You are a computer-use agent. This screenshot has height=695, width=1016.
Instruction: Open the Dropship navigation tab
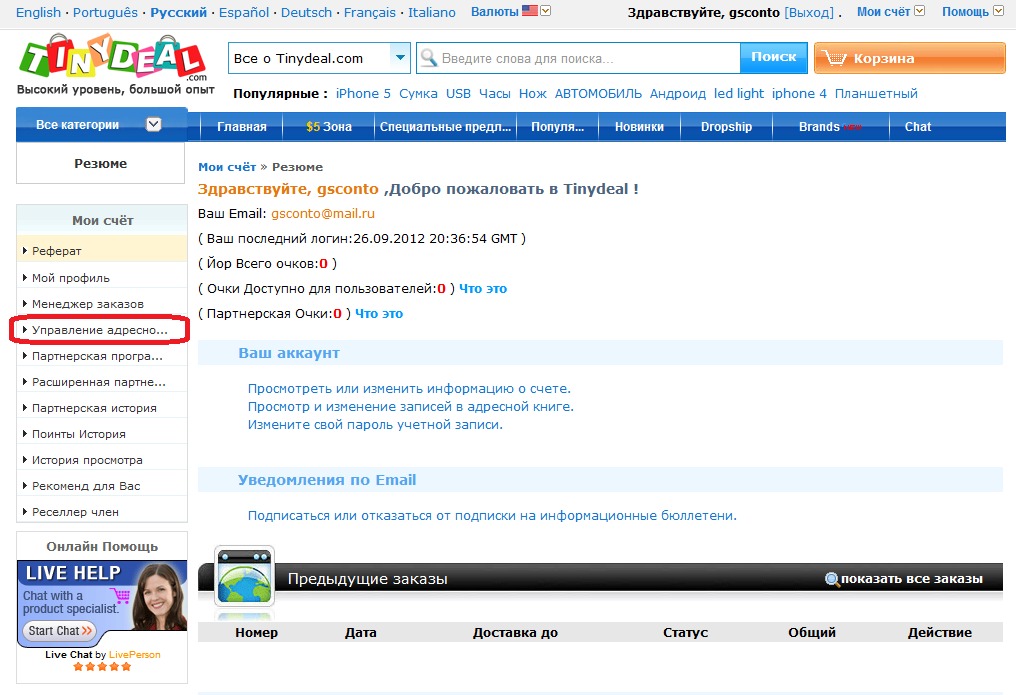click(726, 127)
